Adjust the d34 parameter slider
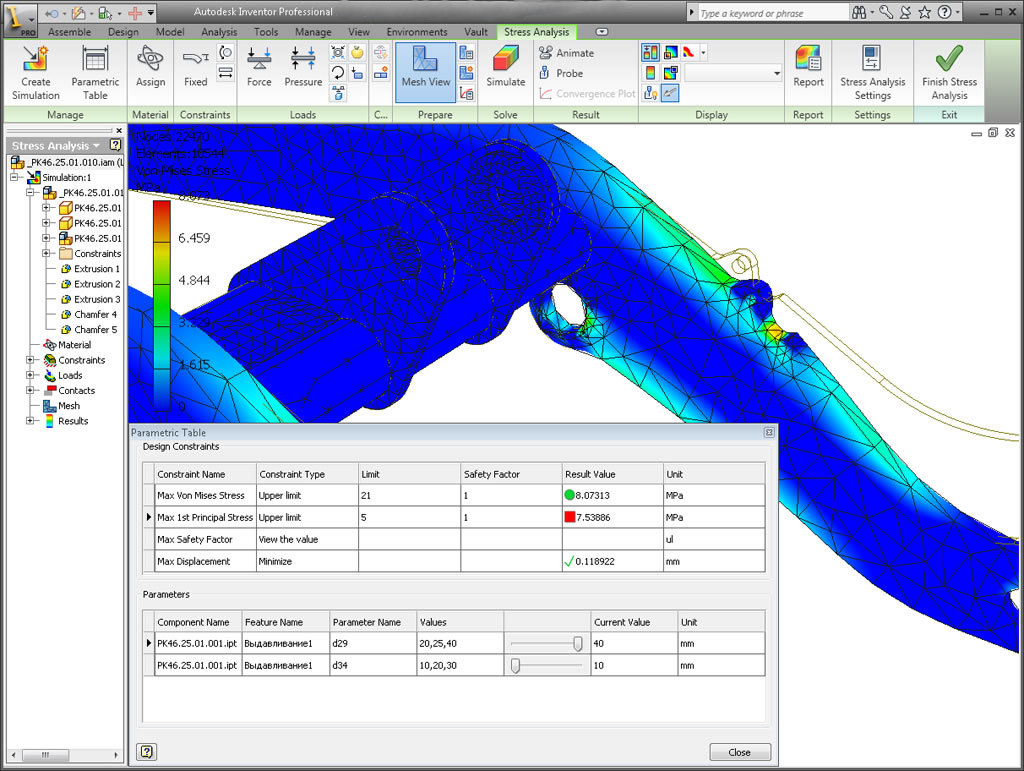Screen dimensions: 1024x771 (515, 665)
